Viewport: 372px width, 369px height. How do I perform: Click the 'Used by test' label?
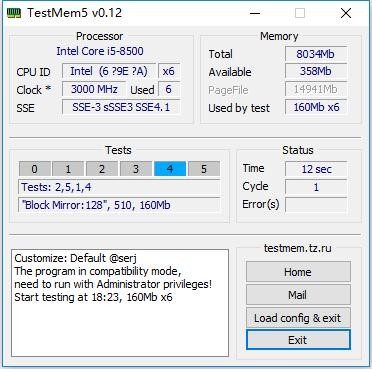tap(239, 108)
